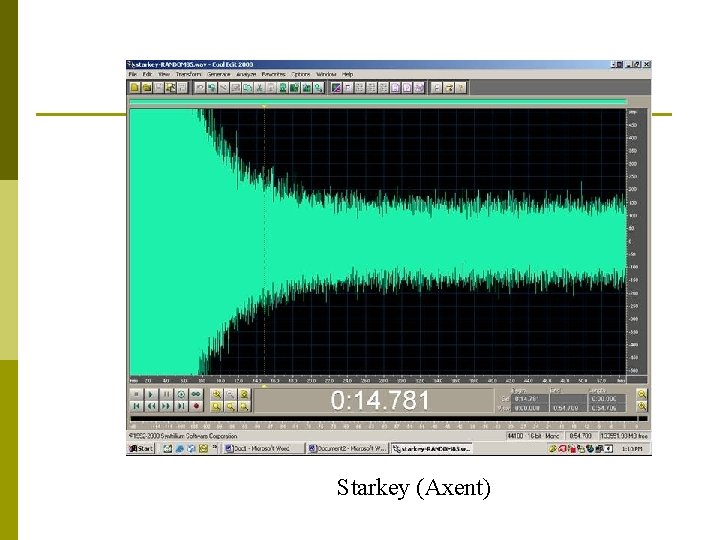Click the taskbar clock
Image resolution: width=720 pixels, height=540 pixels.
click(632, 449)
